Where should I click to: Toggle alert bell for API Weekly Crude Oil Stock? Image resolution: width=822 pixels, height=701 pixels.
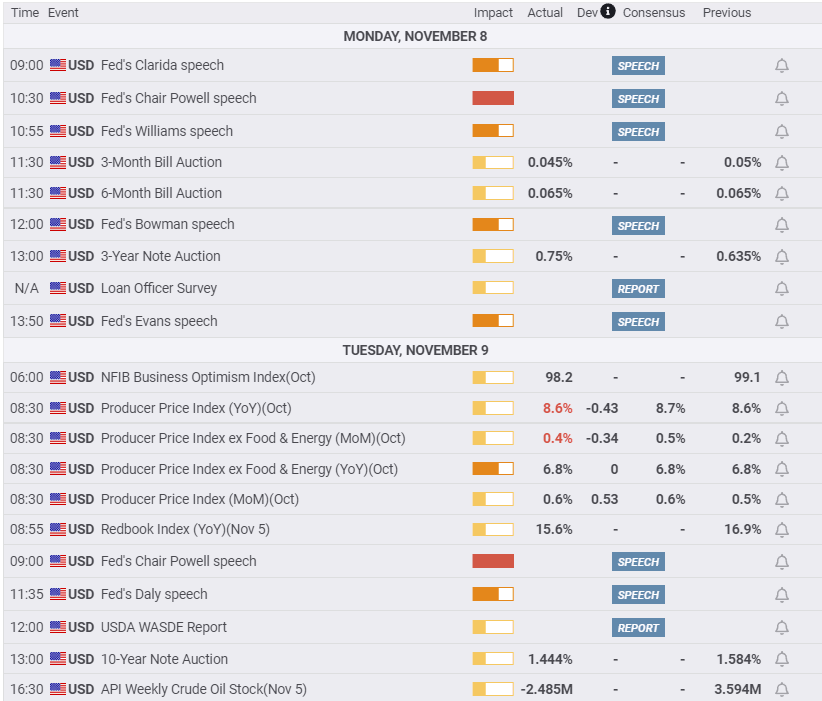tap(782, 690)
